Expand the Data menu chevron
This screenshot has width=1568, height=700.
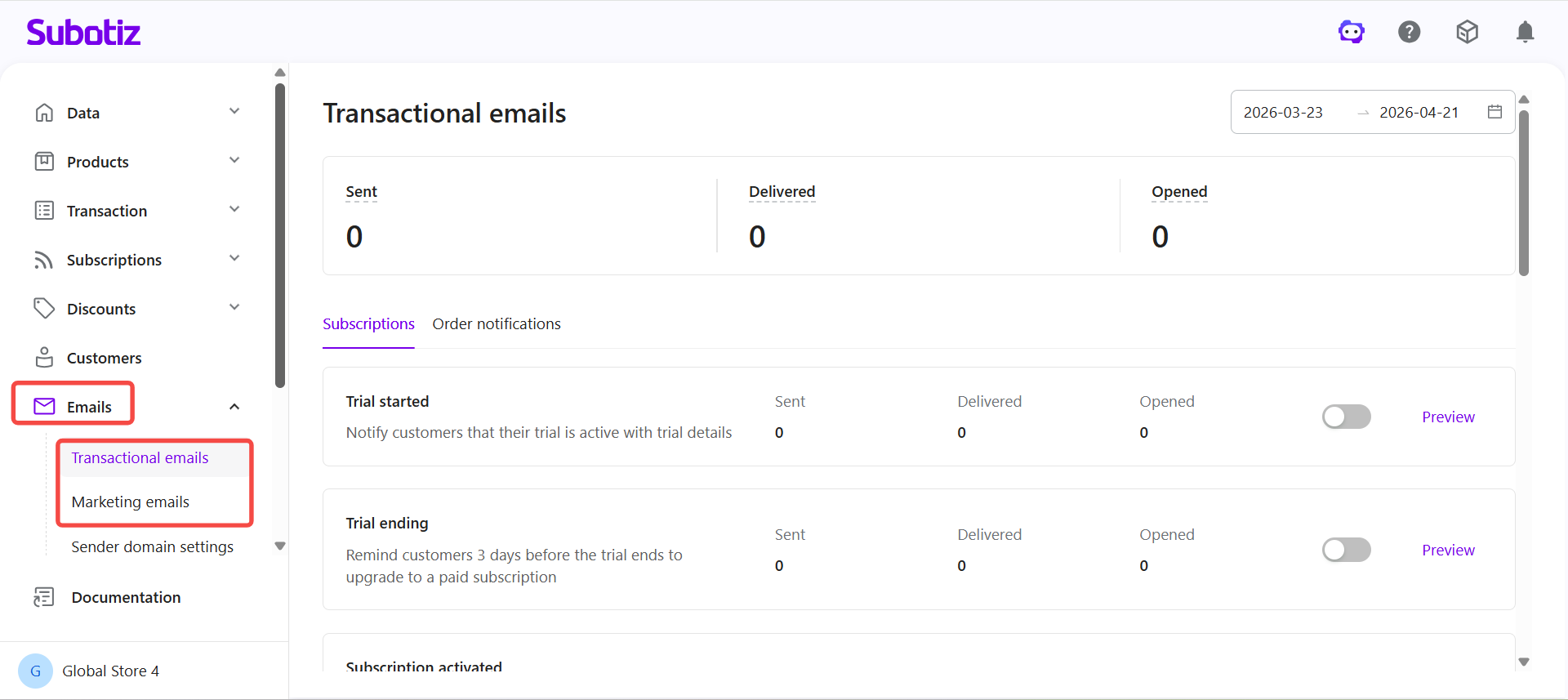click(234, 112)
